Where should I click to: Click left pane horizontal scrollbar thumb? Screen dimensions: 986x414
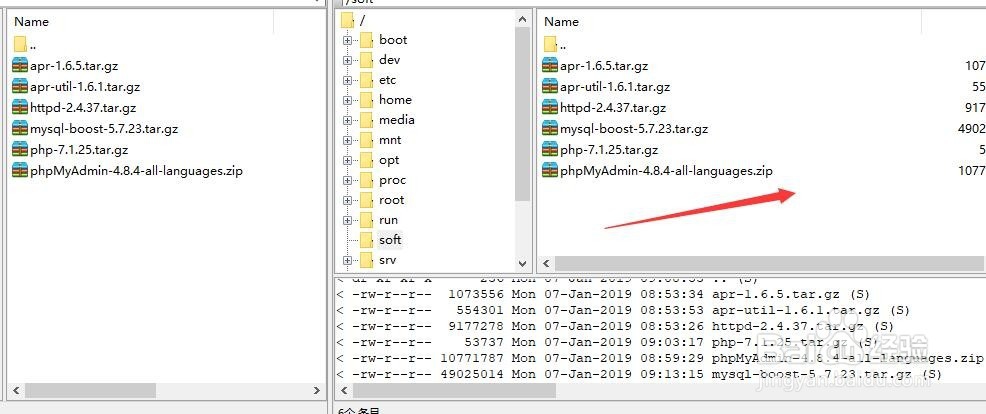90,391
